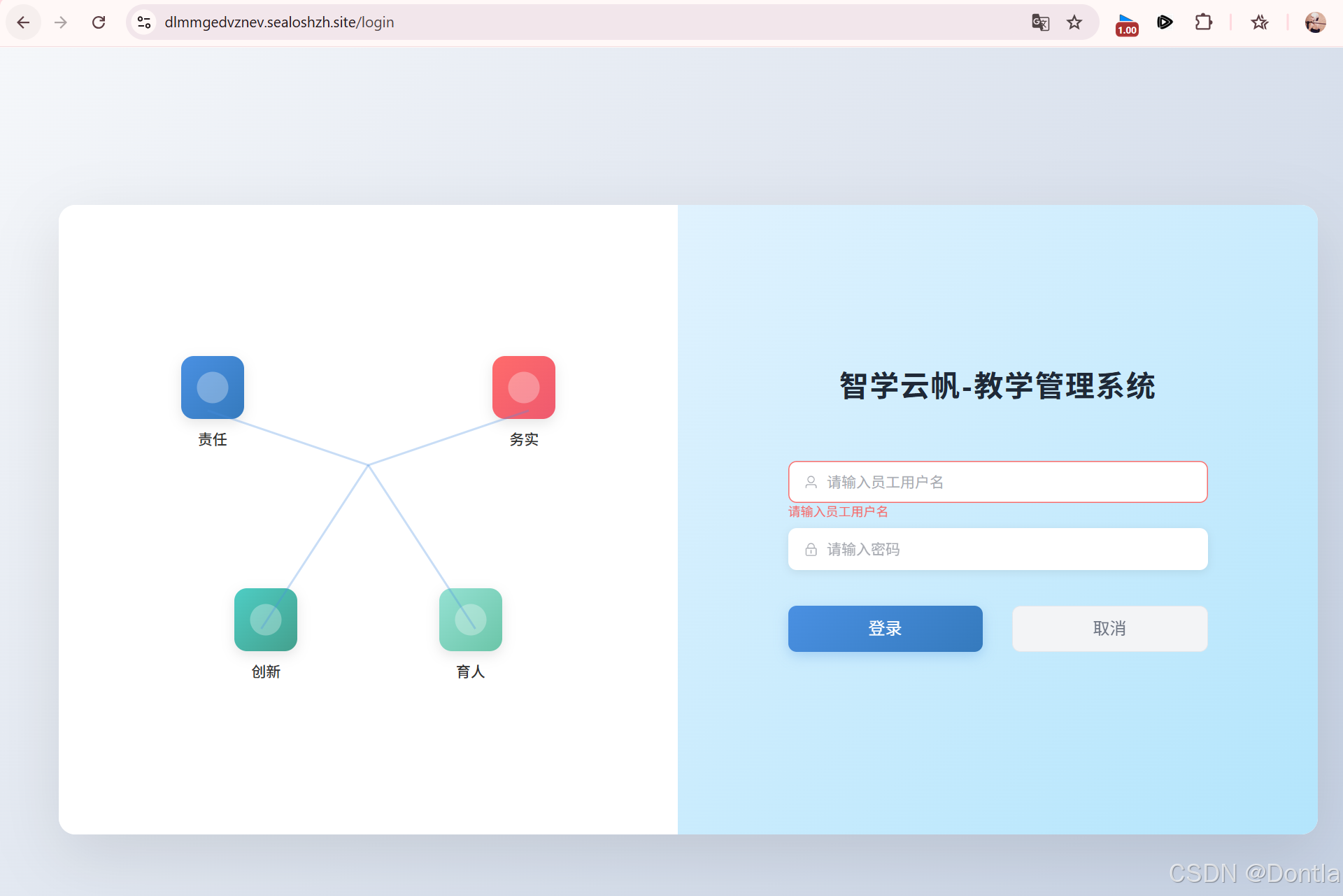Click the lock icon inside the password field
This screenshot has height=896, width=1343.
pyautogui.click(x=811, y=549)
